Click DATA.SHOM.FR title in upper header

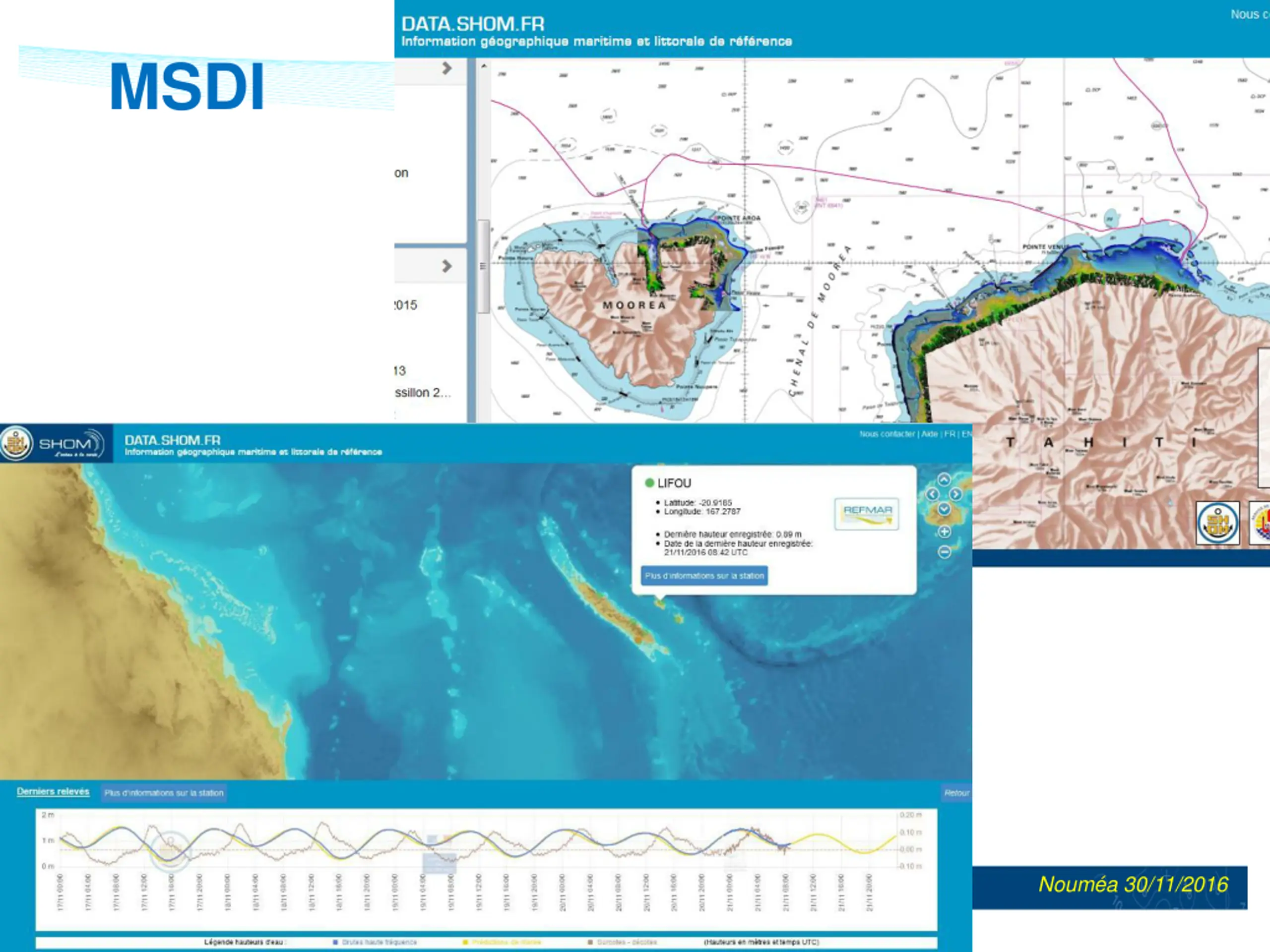(472, 24)
